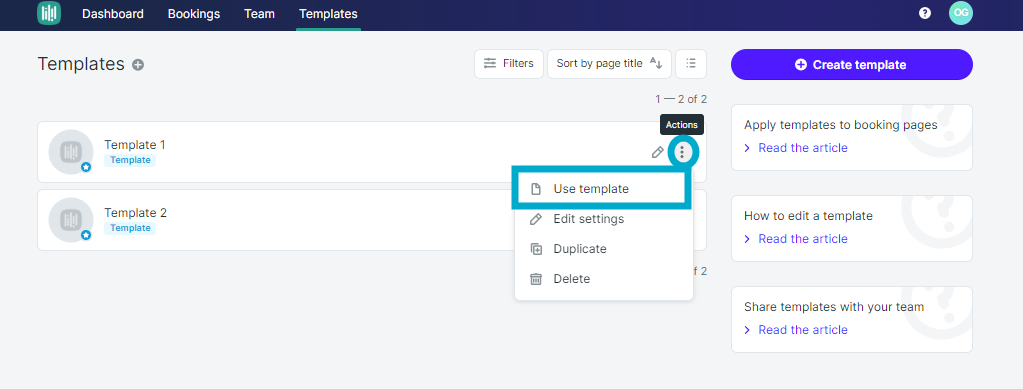
Task: Open the Filters panel
Action: 509,64
